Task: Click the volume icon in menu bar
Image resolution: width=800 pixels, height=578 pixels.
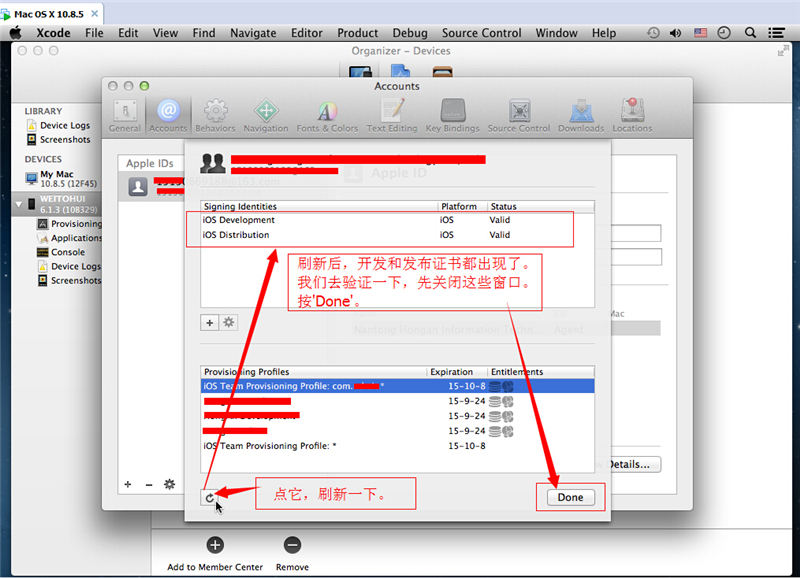Action: click(x=676, y=33)
